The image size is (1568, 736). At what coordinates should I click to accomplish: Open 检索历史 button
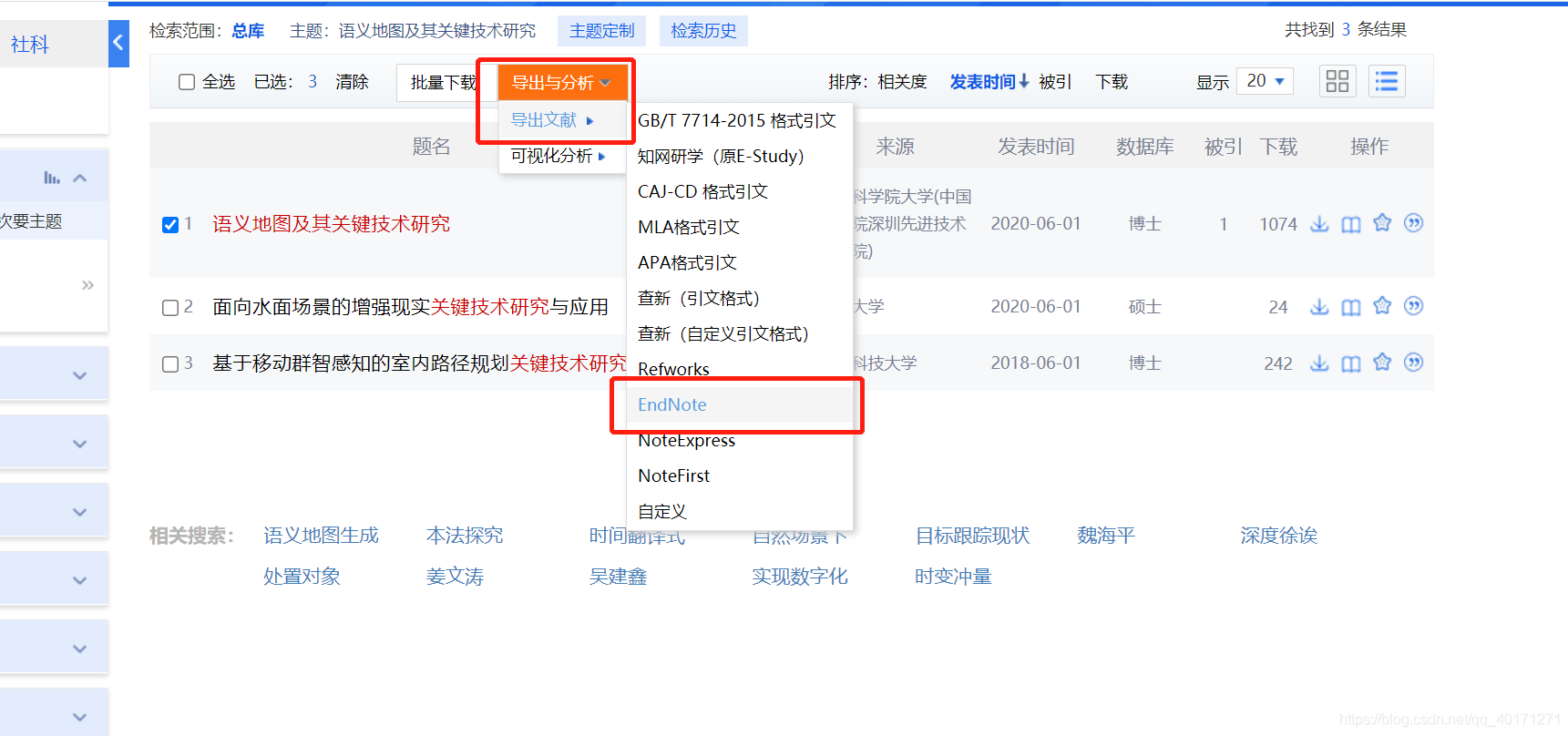coord(703,31)
